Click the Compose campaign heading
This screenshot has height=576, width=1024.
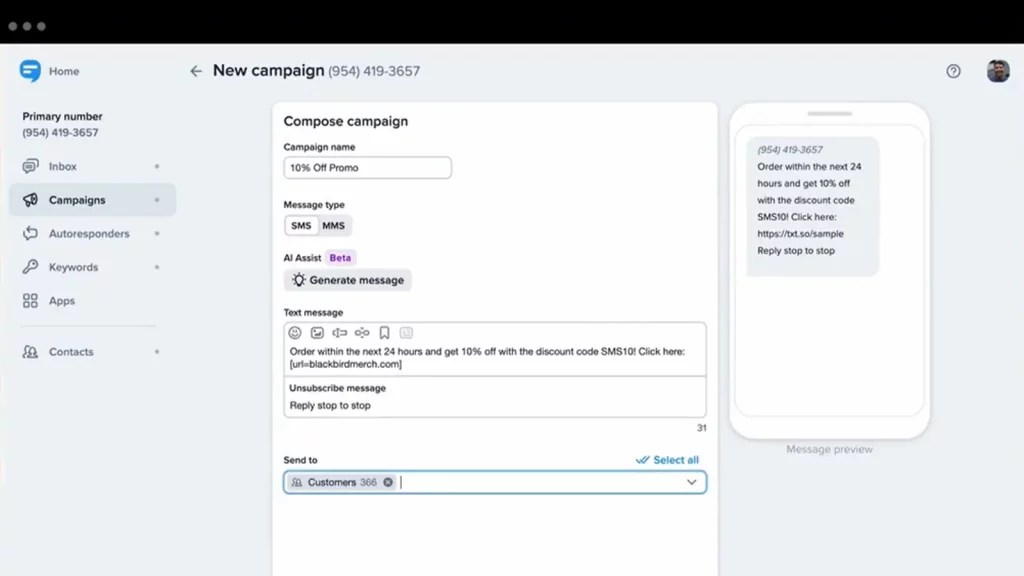click(345, 121)
